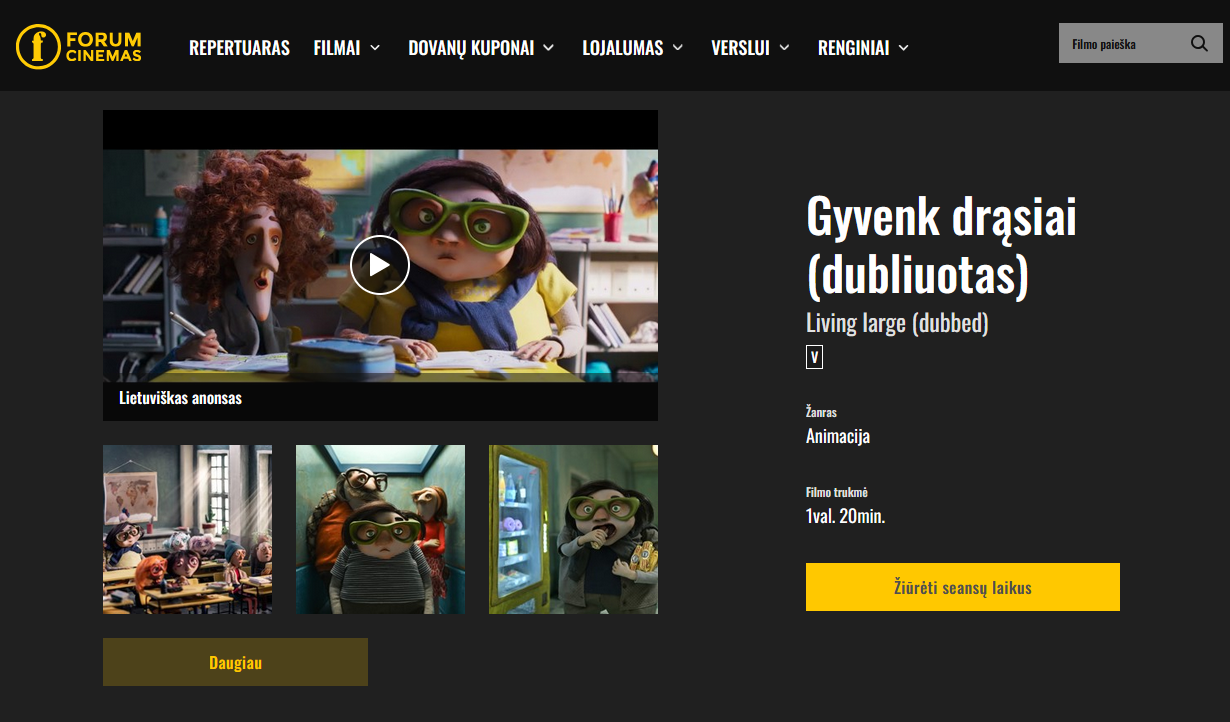Click the Daugiau button
Screen dimensions: 1230x722
[x=235, y=662]
